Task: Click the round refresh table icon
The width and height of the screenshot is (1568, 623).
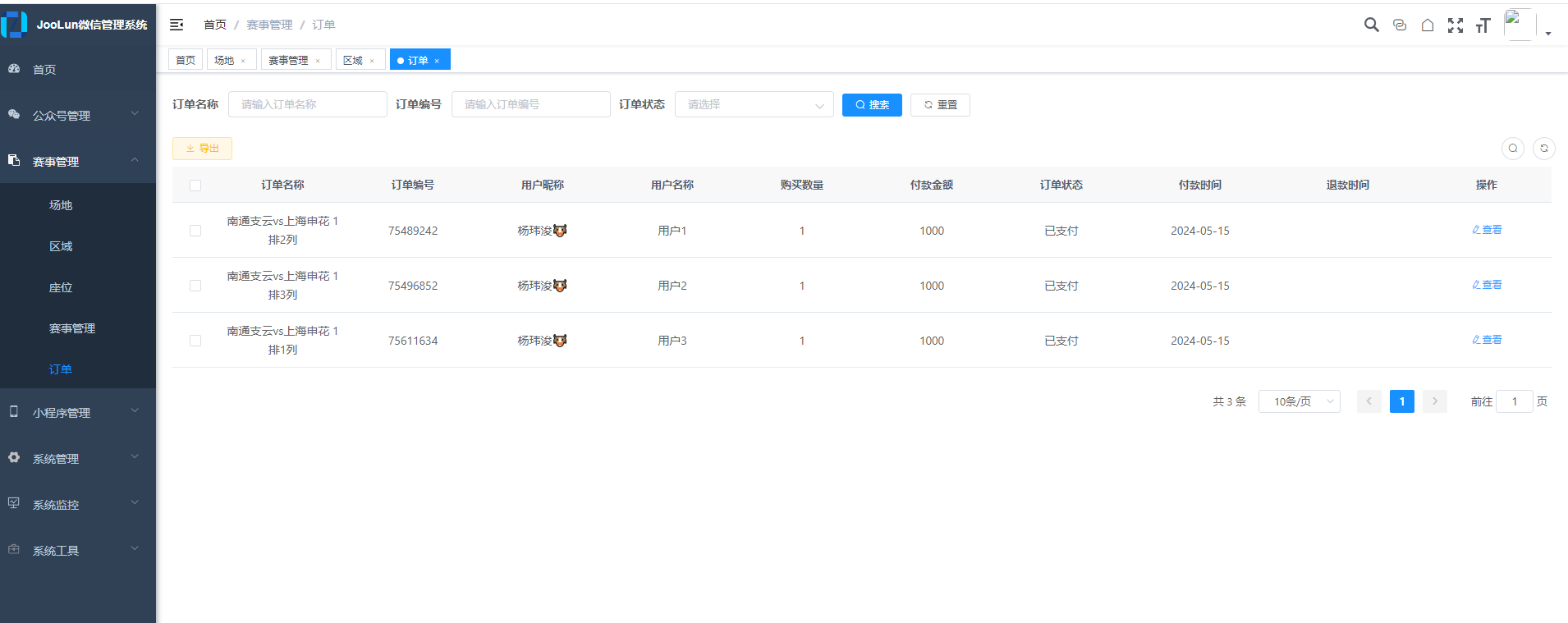Action: 1544,149
